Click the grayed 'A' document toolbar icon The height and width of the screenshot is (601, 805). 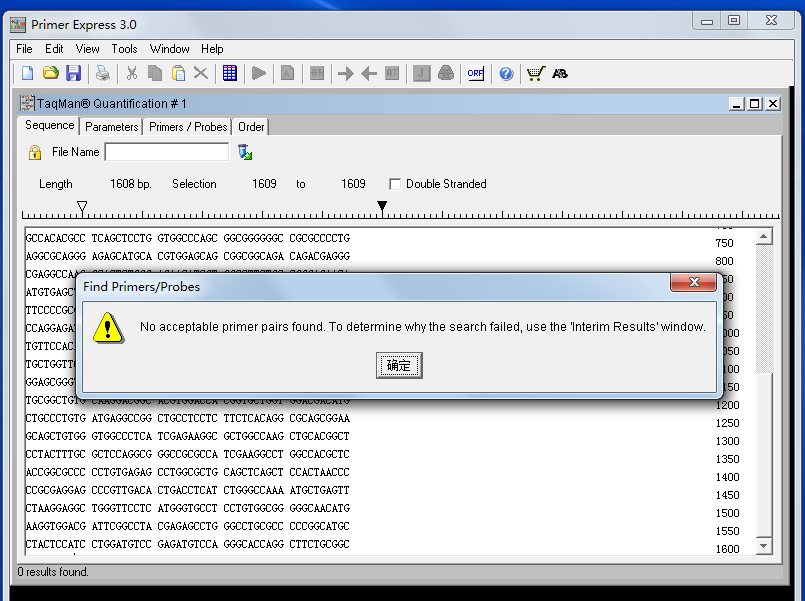point(288,73)
